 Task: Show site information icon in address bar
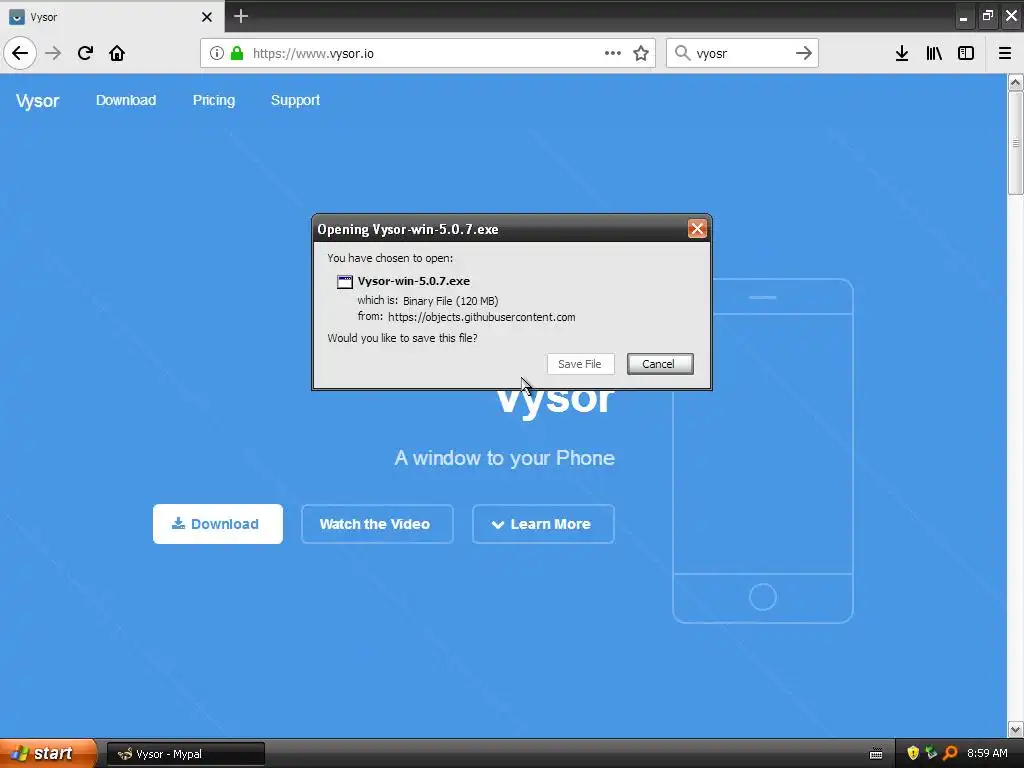217,53
